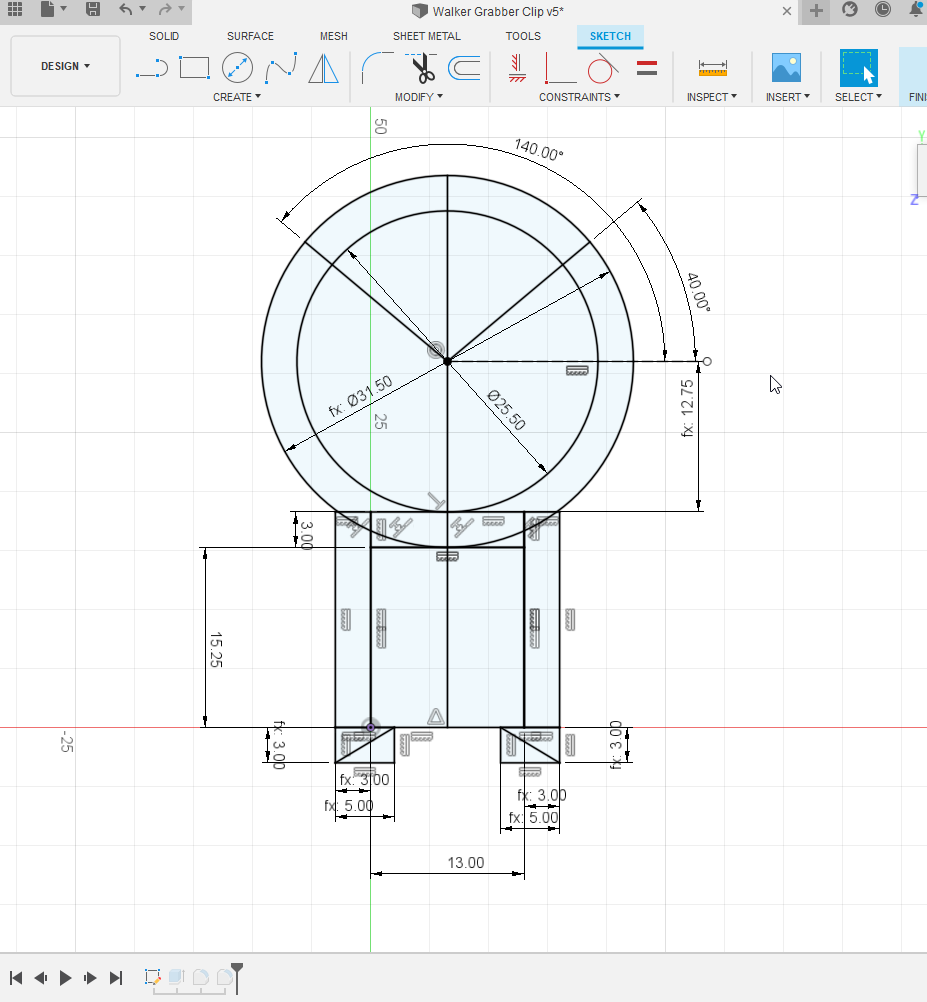Click the timeline Play button
Screen dimensions: 927x1002
click(x=65, y=978)
